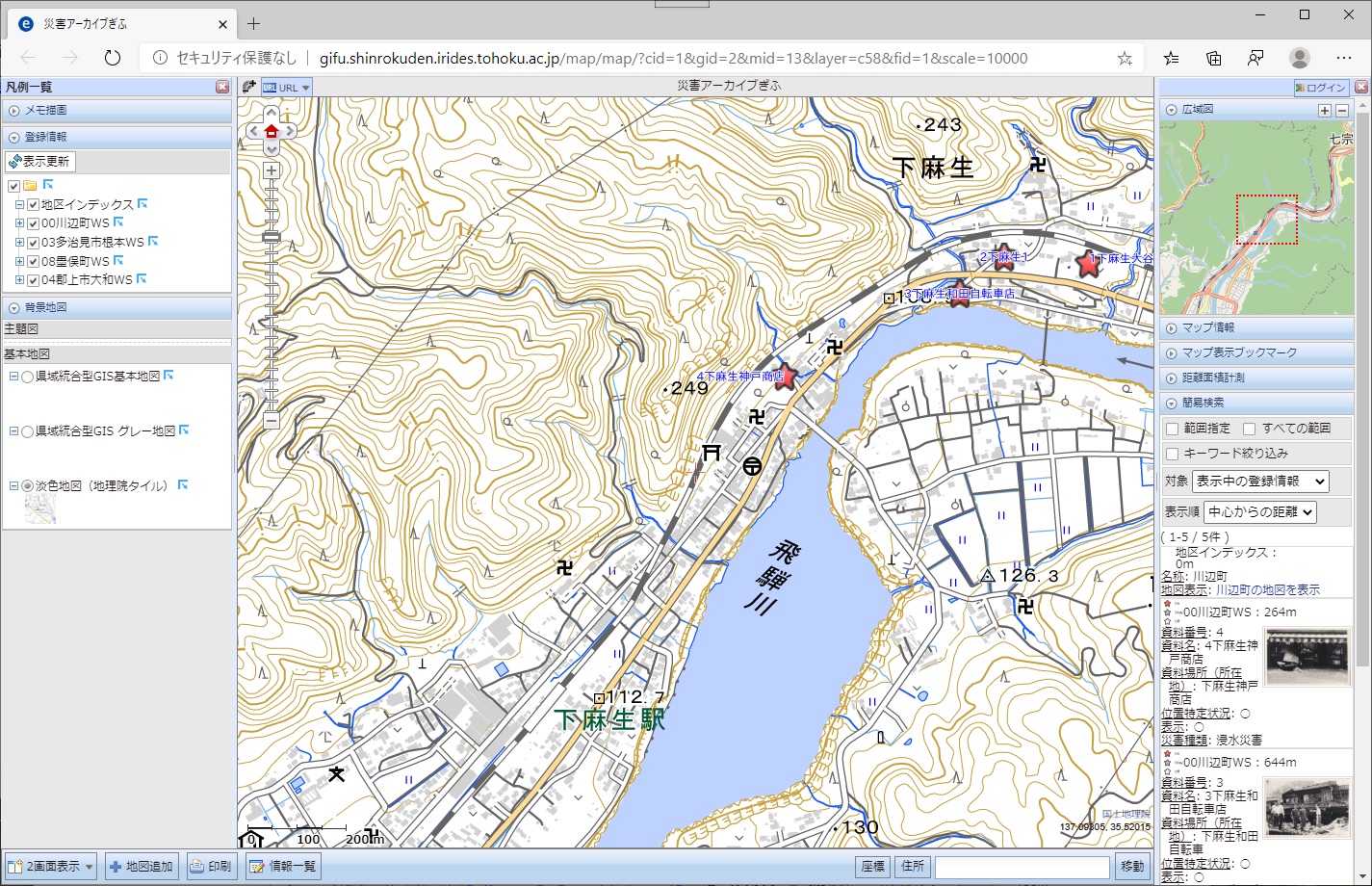
Task: Zoom in with the map plus button
Action: 272,170
